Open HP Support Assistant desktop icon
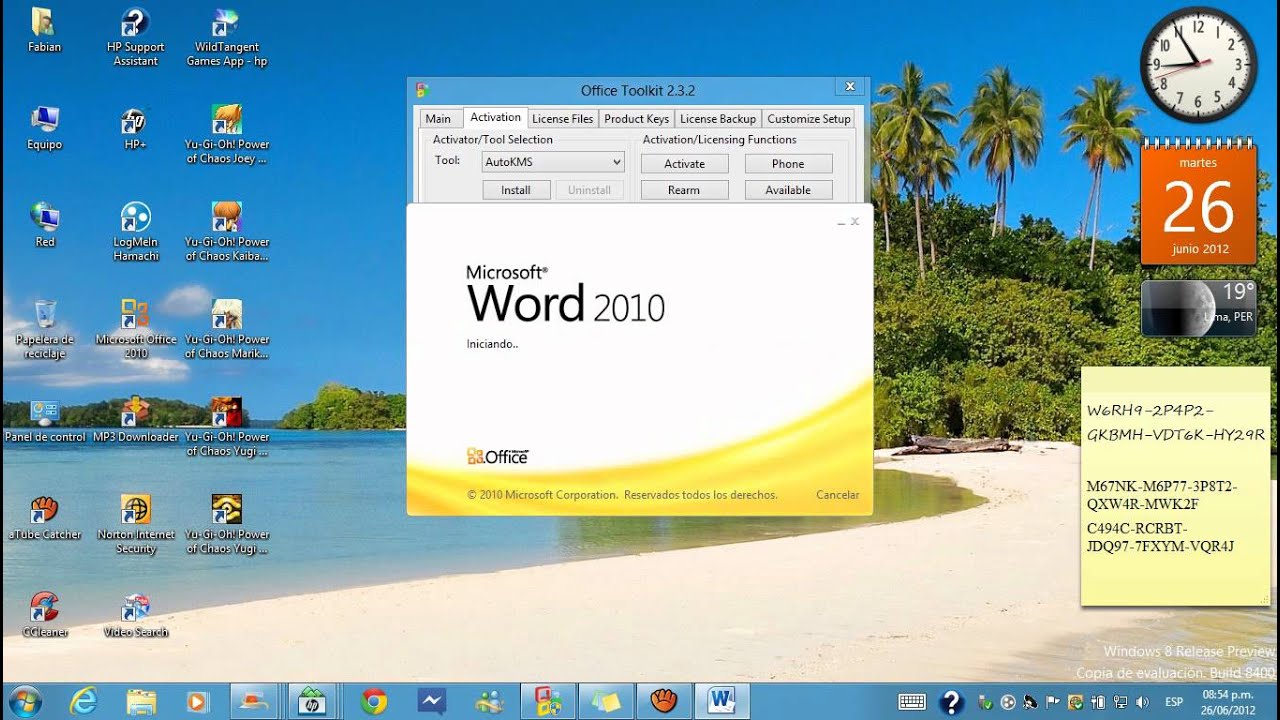Viewport: 1280px width, 720px height. point(135,37)
